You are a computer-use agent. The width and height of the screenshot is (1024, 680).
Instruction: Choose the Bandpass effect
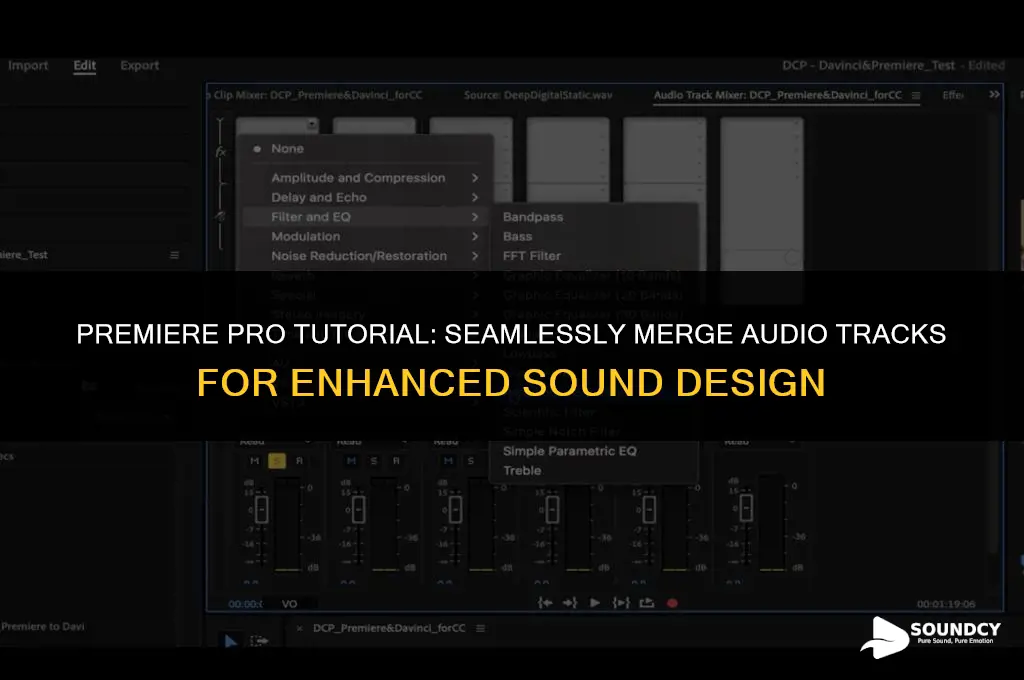(533, 217)
